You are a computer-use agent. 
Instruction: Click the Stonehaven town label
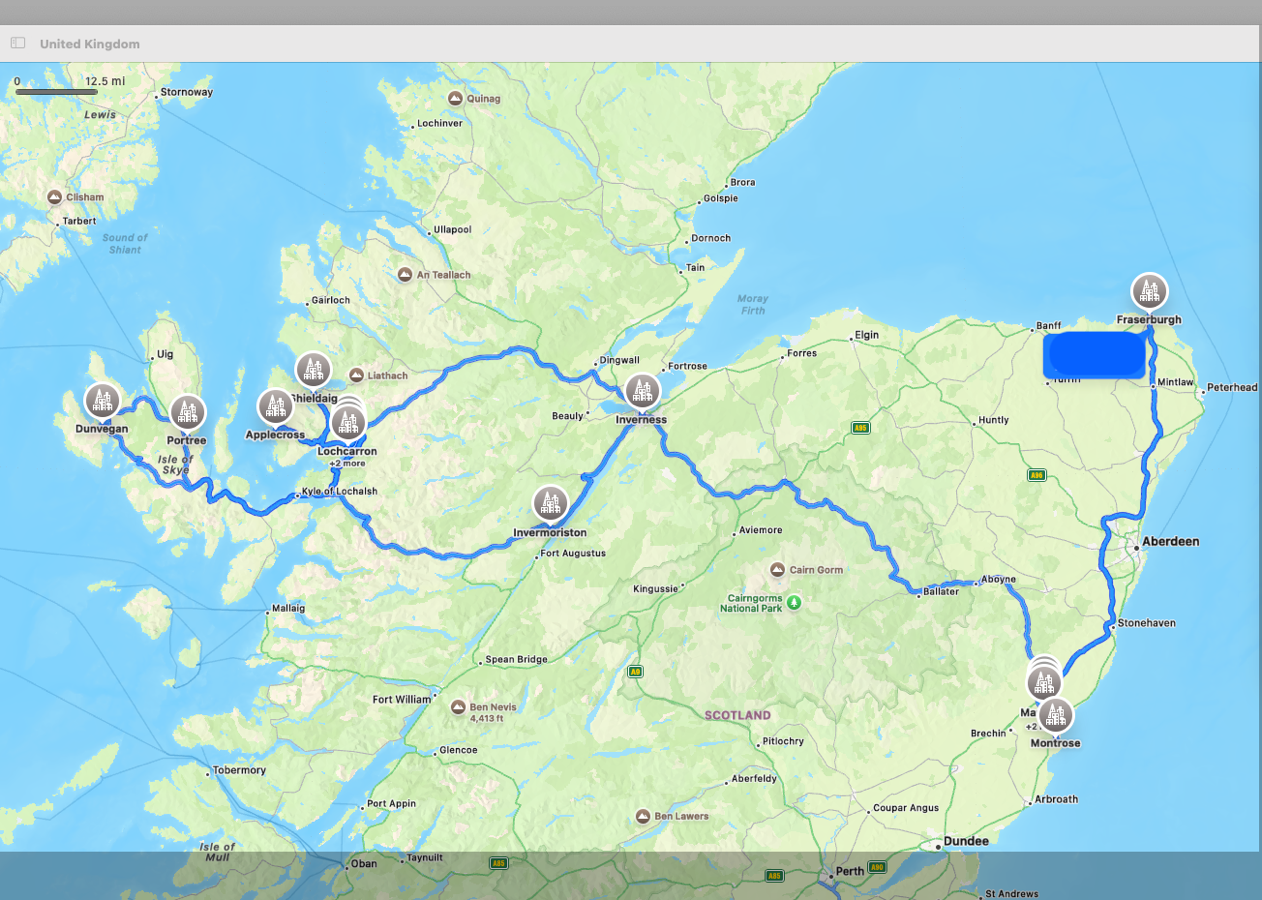tap(1147, 623)
